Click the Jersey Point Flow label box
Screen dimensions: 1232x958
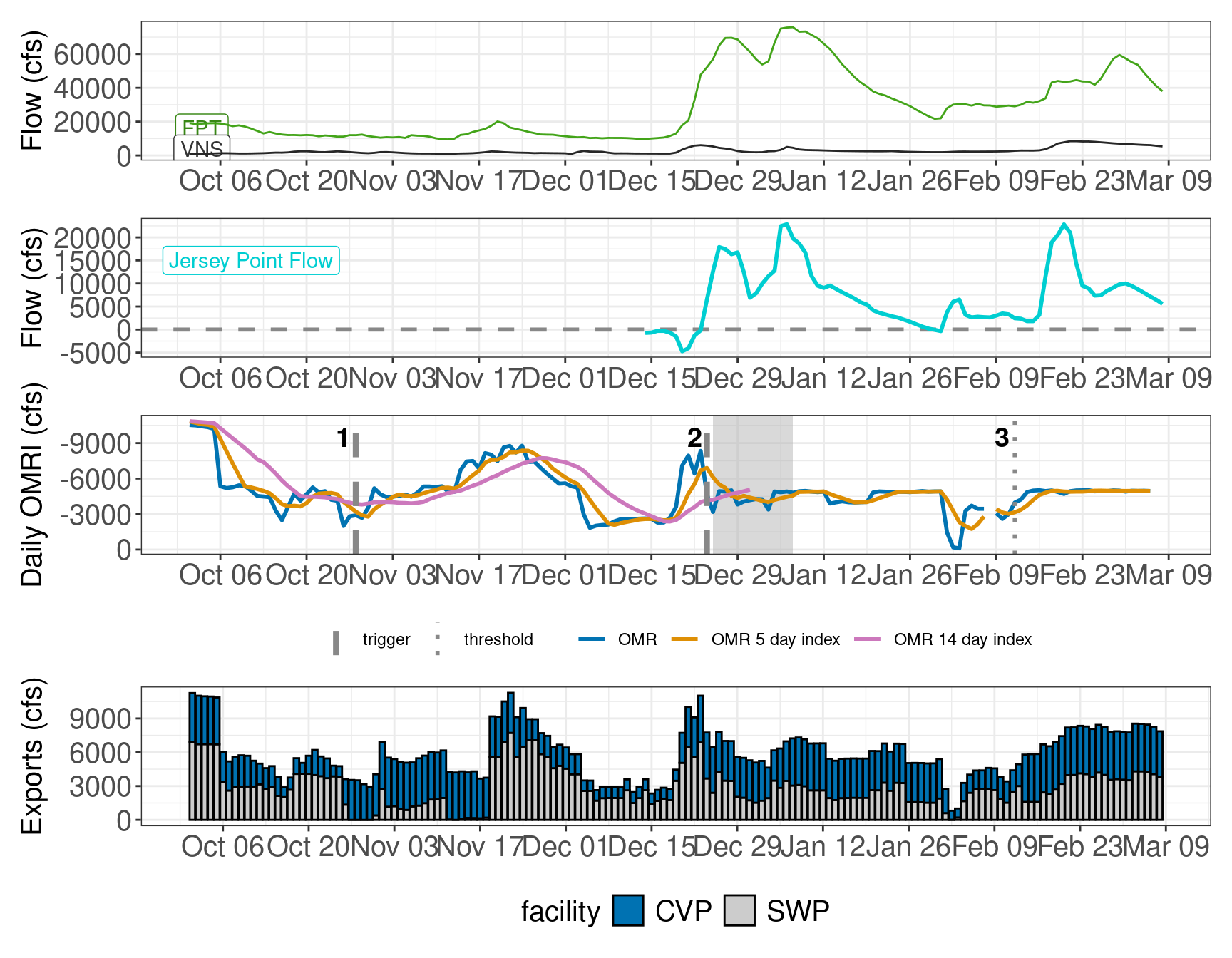tap(251, 261)
